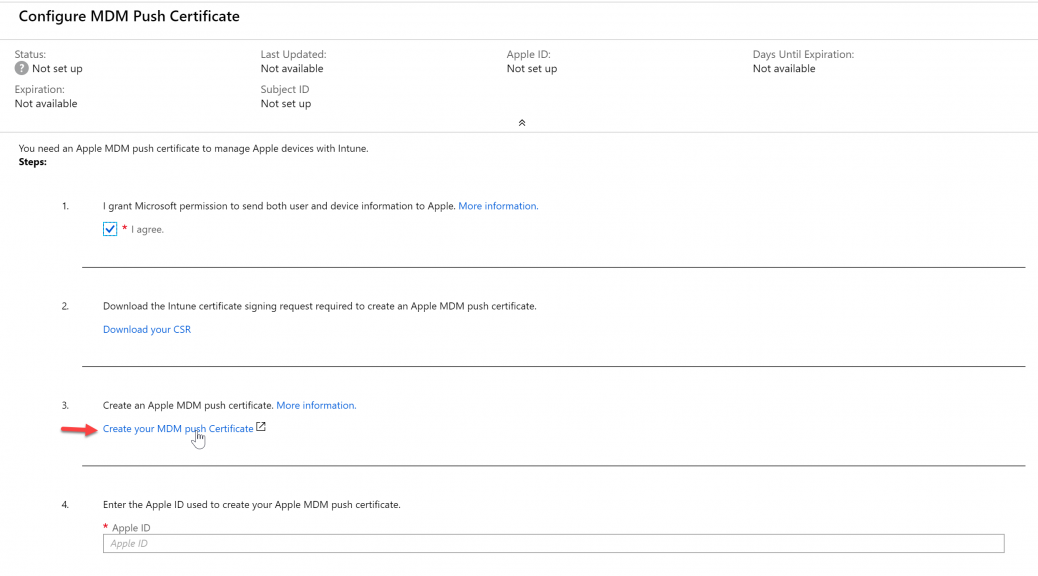
Task: Select the You need an Apple MDM push certificate sentence
Action: point(193,148)
